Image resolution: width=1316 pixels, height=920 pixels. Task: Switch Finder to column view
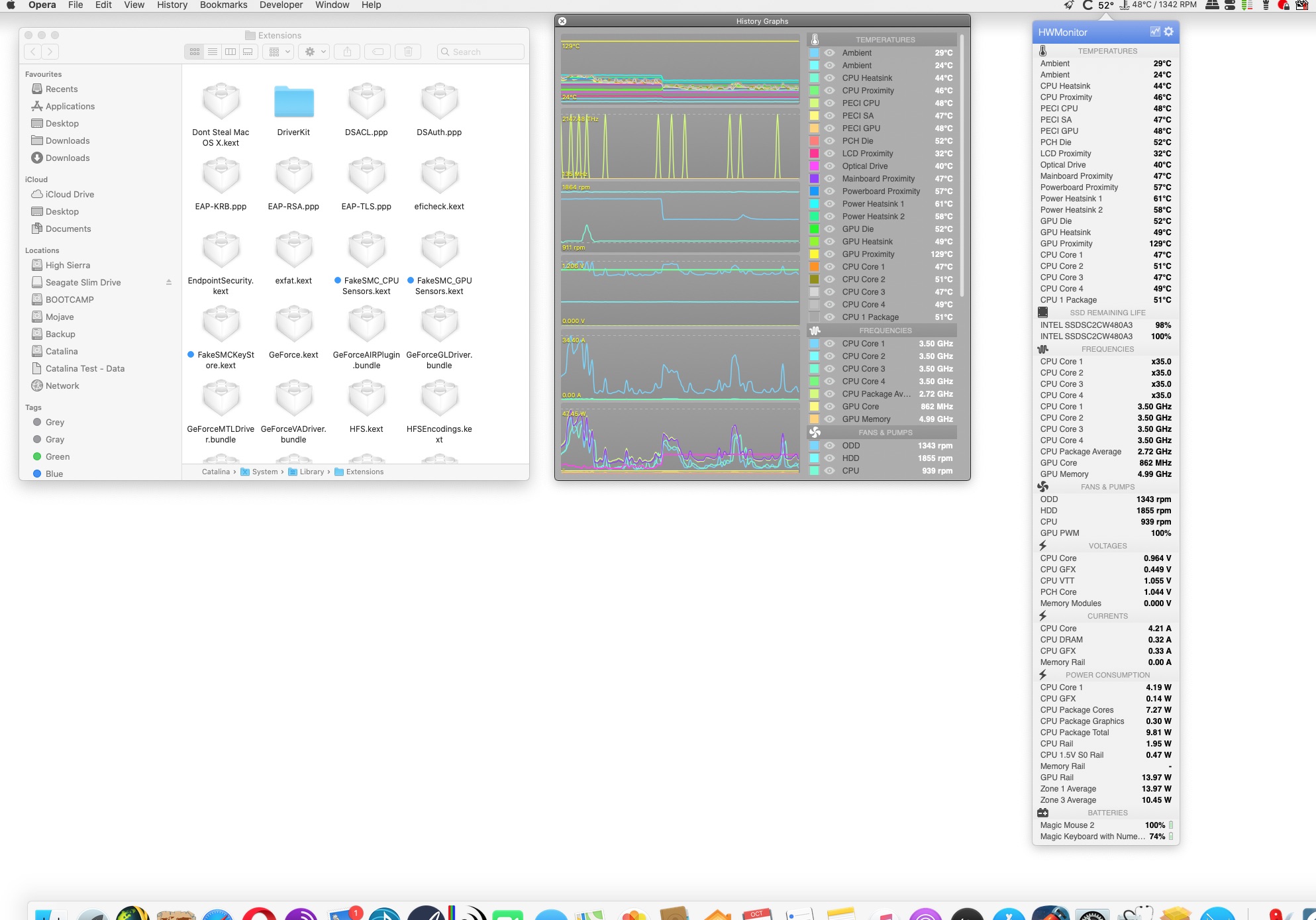click(230, 52)
